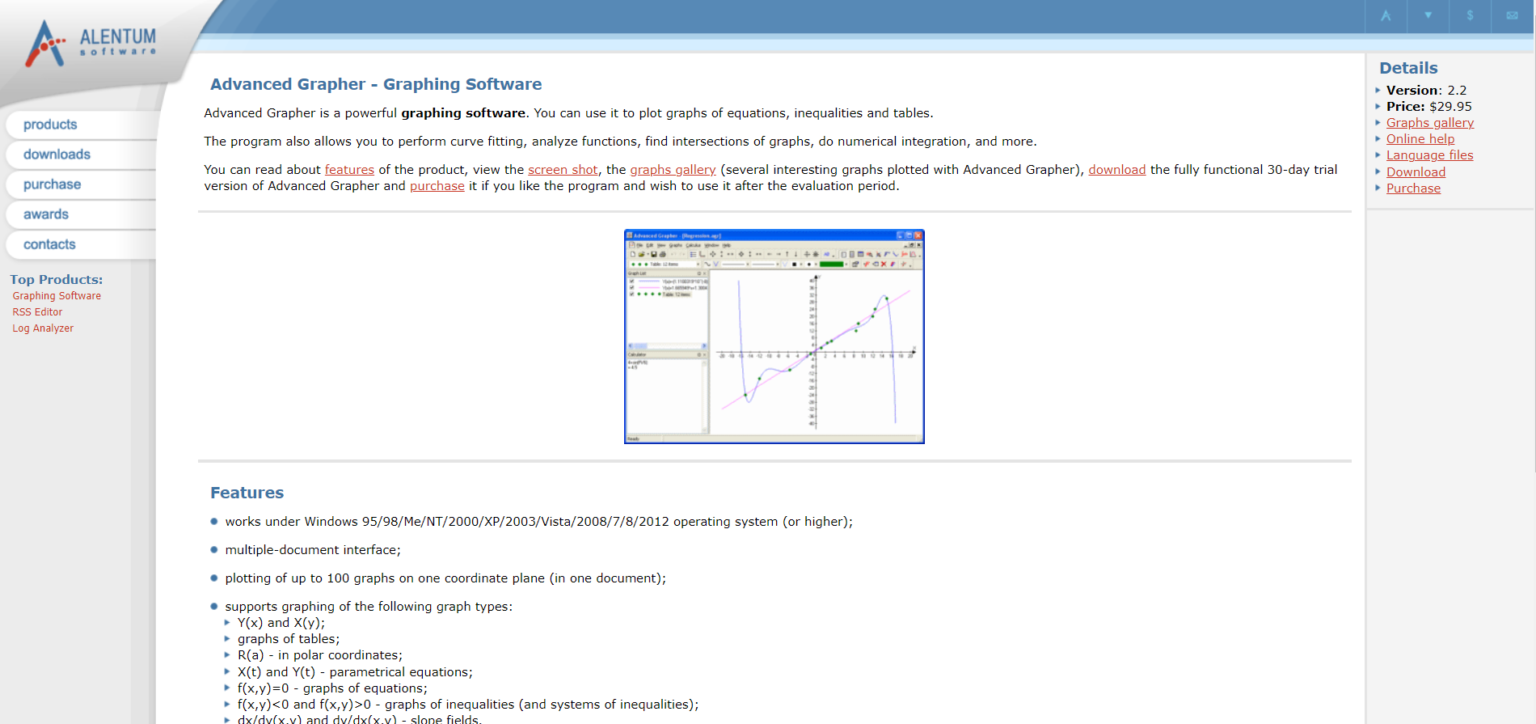Open Language files in the Details panel
The image size is (1536, 724).
point(1429,155)
